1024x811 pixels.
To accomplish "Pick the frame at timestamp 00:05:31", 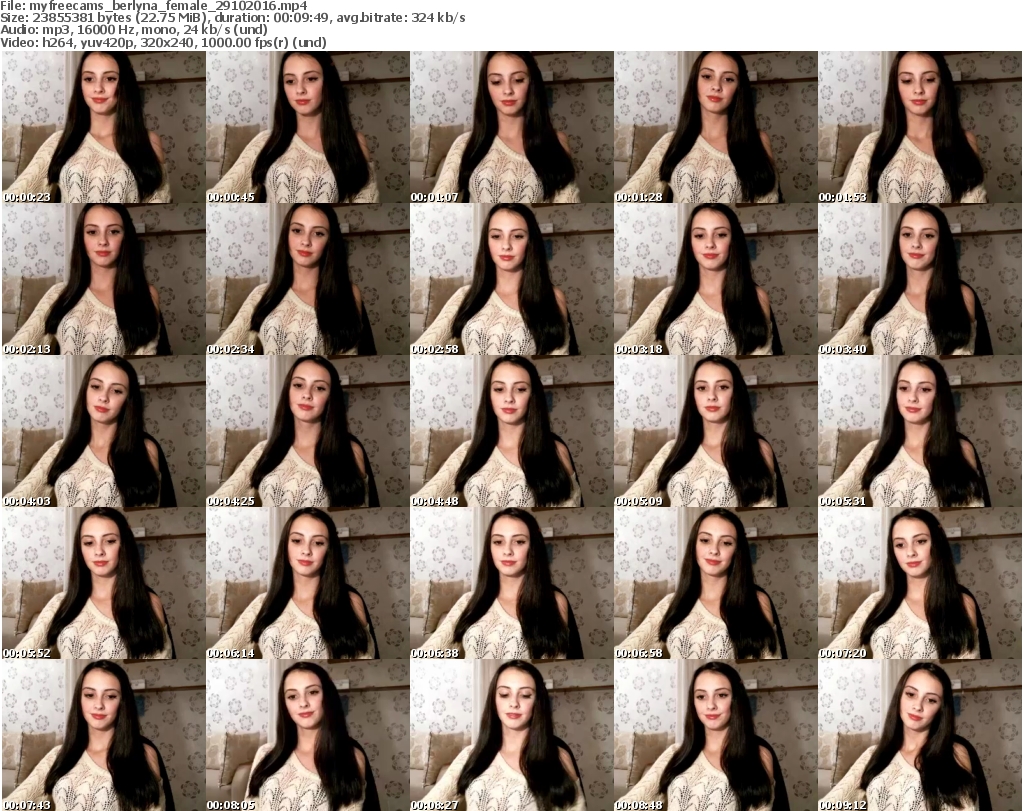I will click(920, 431).
